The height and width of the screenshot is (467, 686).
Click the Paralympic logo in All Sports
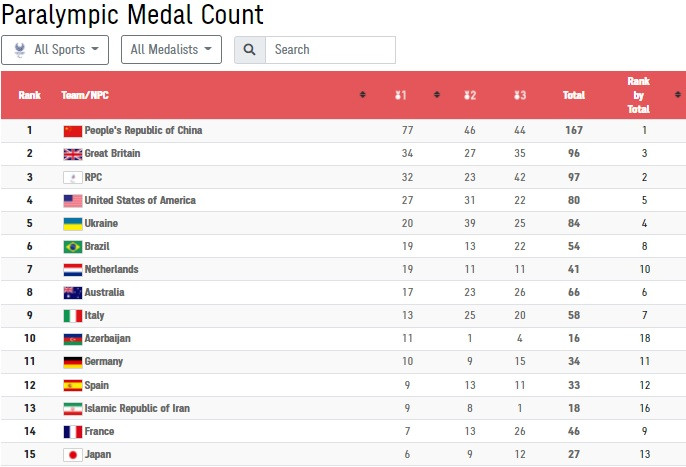coord(20,50)
